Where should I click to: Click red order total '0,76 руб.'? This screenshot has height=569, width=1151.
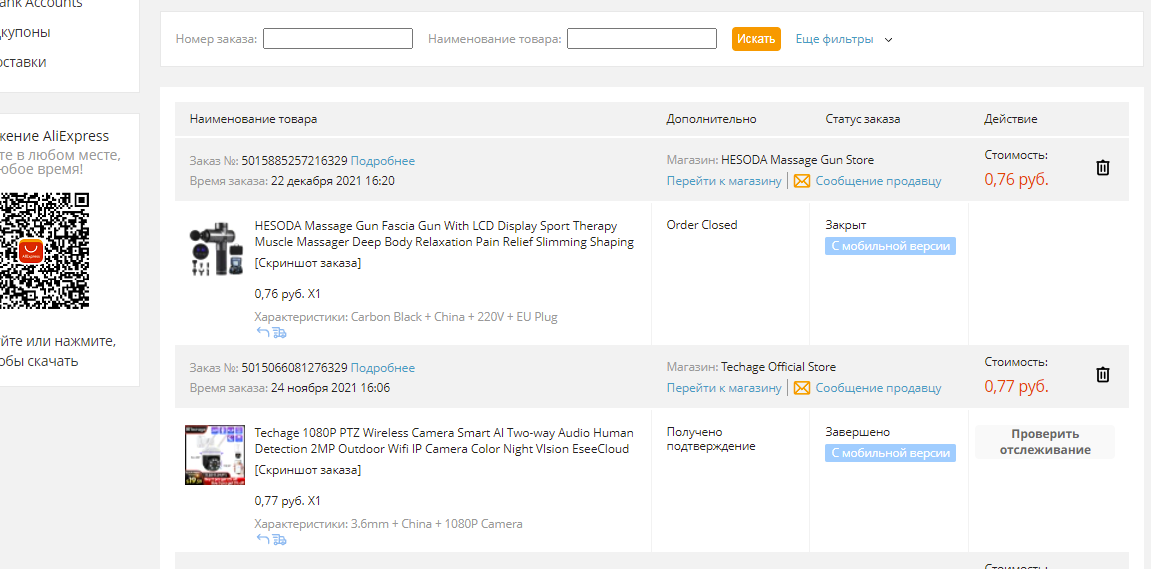click(1017, 179)
